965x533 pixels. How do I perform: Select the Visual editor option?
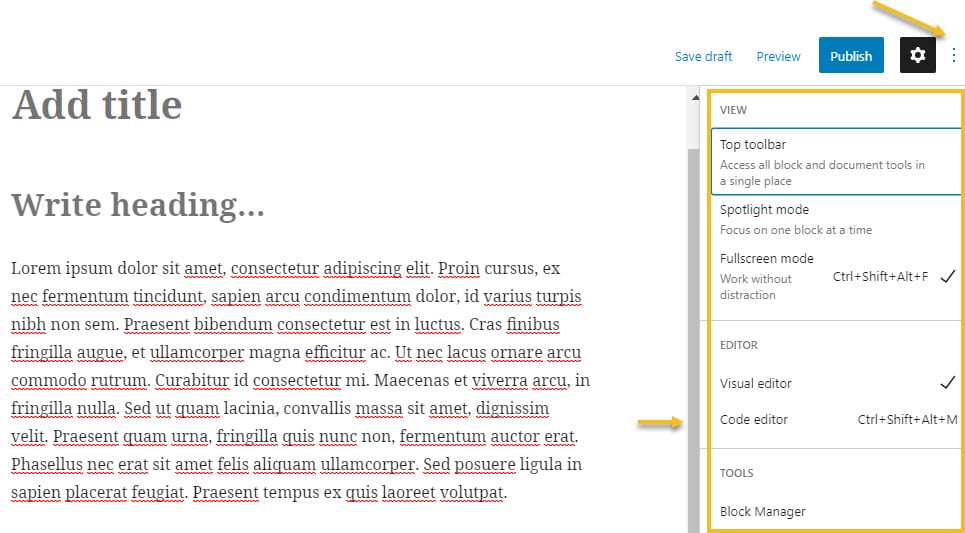pyautogui.click(x=836, y=383)
